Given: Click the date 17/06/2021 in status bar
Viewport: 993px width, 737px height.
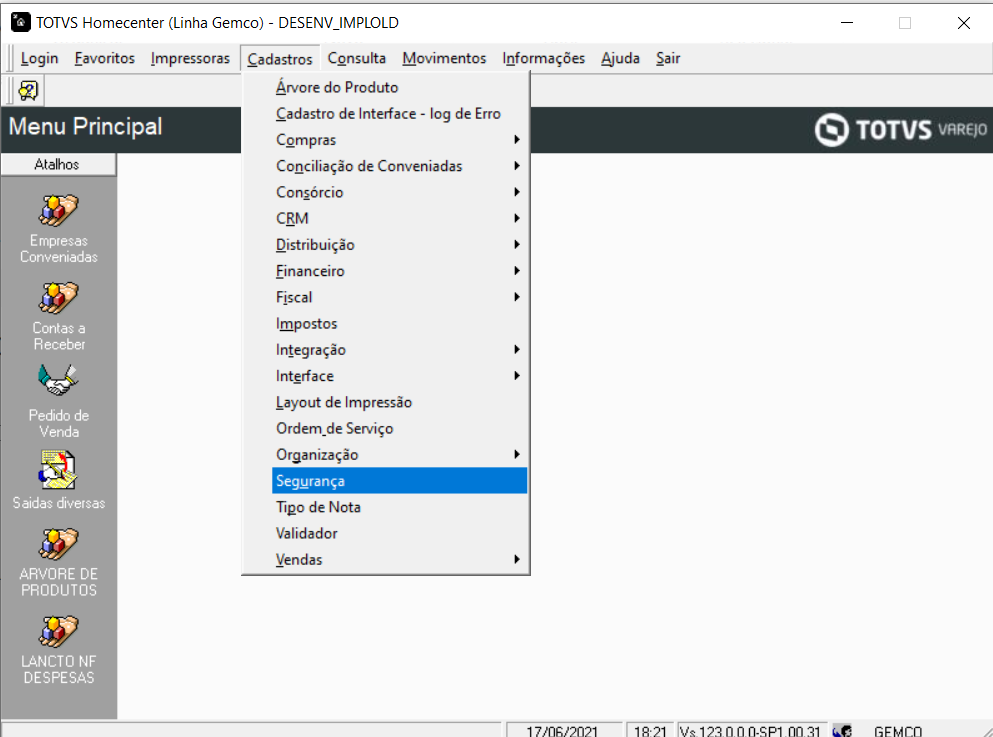Looking at the screenshot, I should point(562,731).
